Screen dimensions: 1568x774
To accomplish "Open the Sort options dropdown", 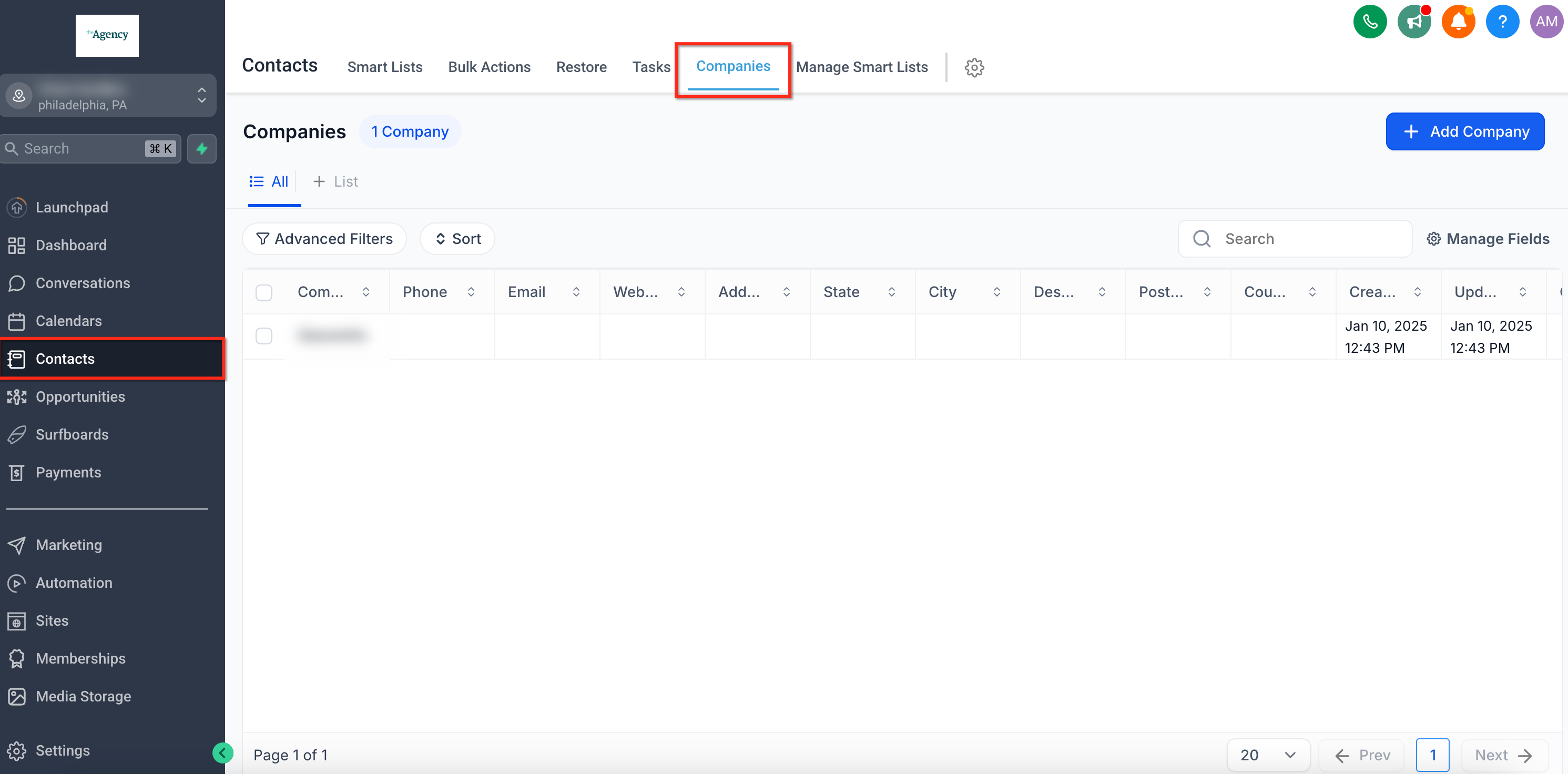I will click(457, 239).
